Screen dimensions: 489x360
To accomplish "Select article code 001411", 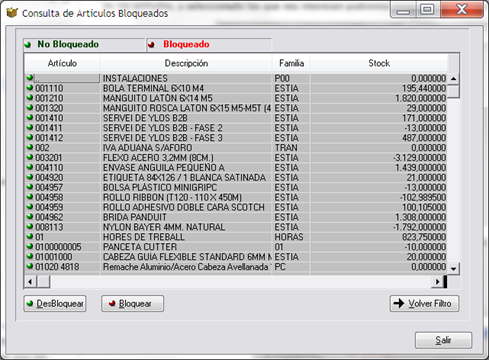I will [49, 128].
